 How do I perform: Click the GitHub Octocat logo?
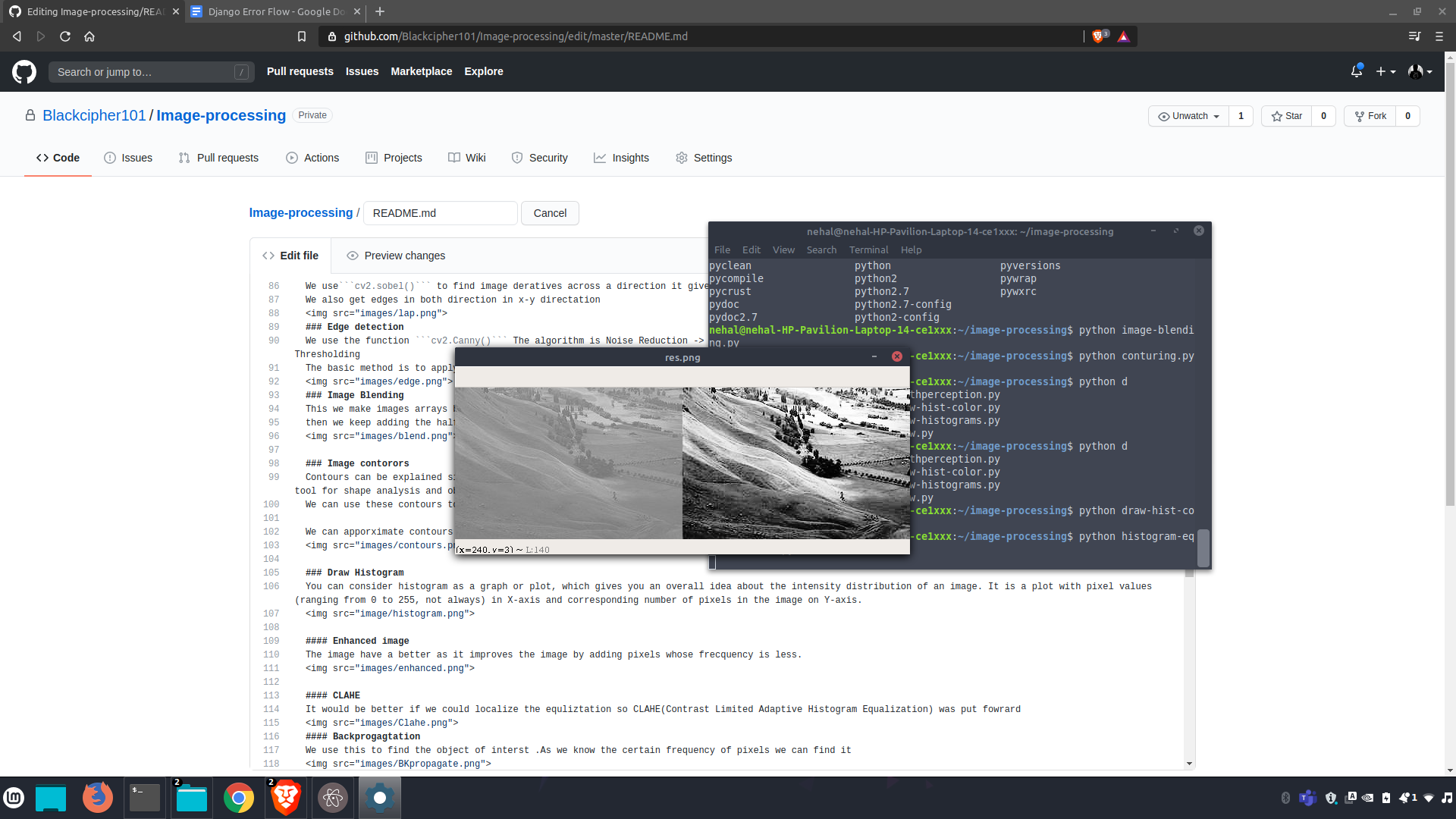point(24,72)
